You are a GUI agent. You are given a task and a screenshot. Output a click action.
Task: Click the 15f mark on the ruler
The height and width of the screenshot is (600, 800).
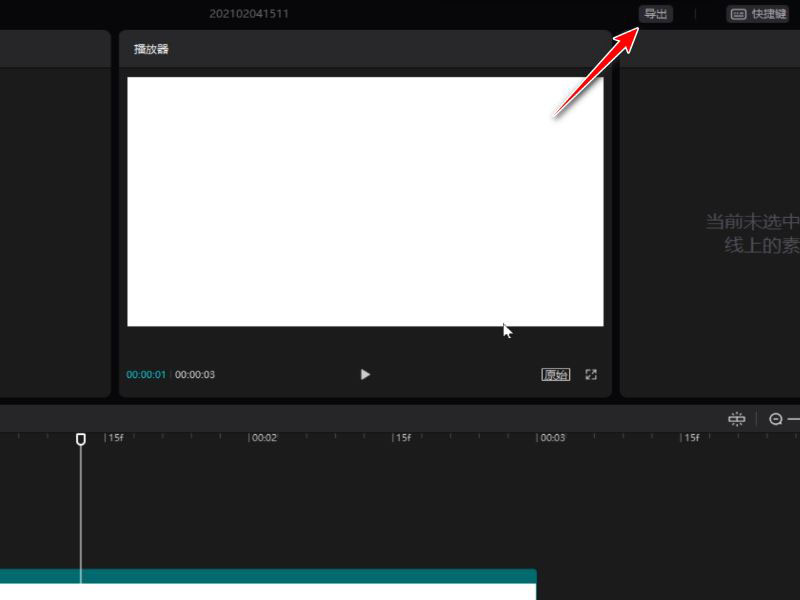pyautogui.click(x=117, y=437)
